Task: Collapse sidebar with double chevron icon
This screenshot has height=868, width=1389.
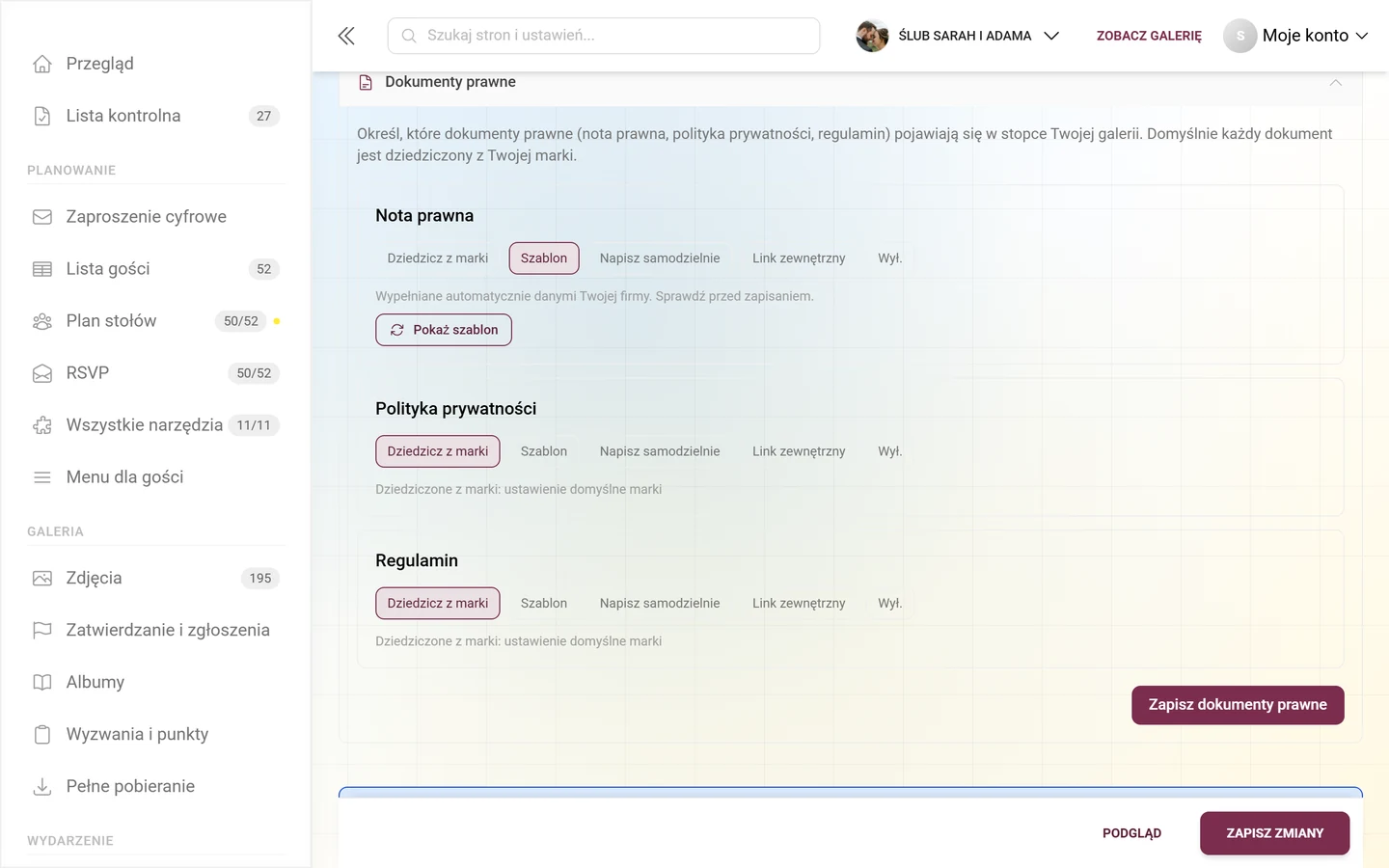Action: [x=346, y=36]
